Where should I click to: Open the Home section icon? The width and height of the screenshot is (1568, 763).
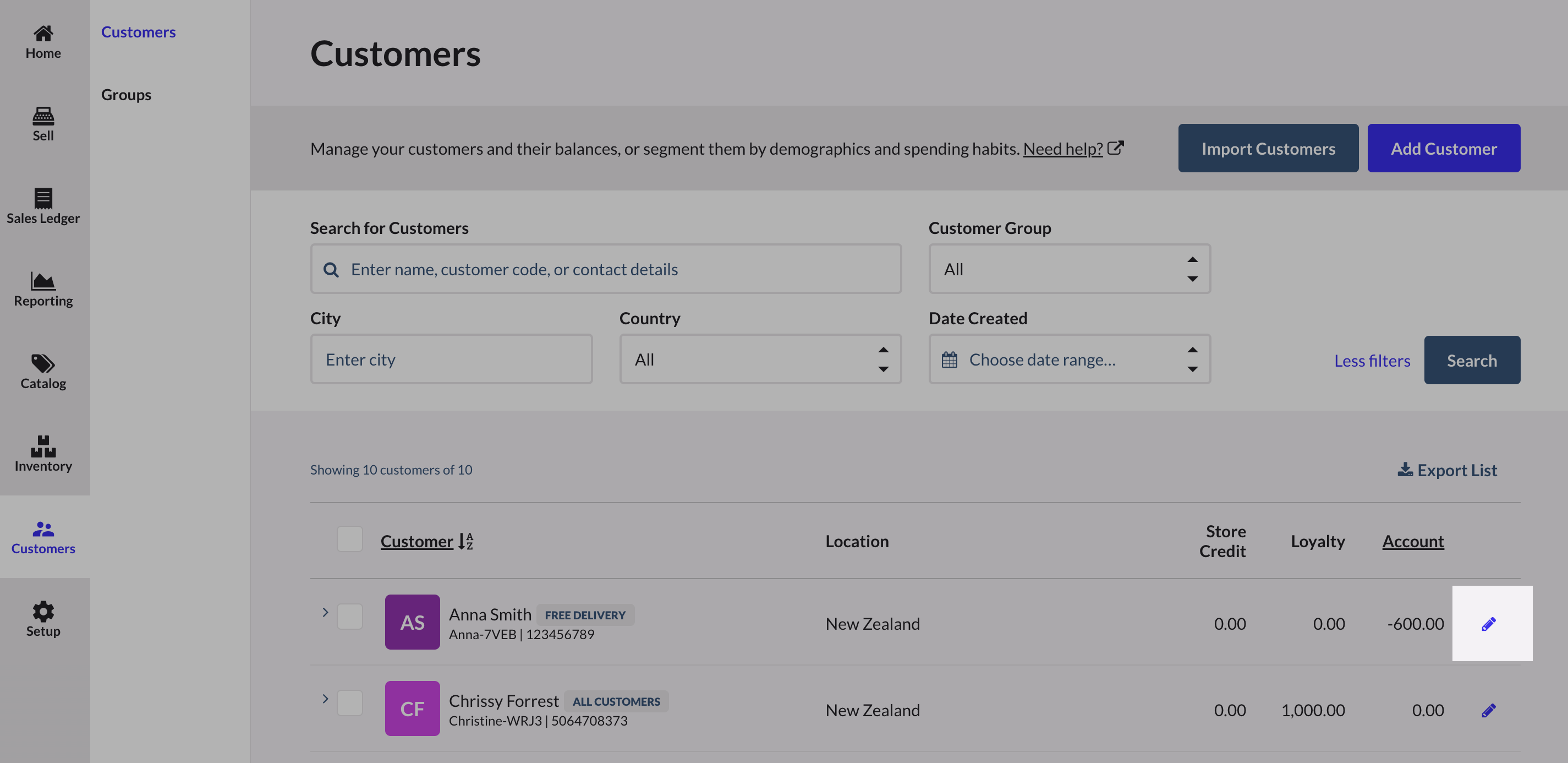pyautogui.click(x=43, y=33)
